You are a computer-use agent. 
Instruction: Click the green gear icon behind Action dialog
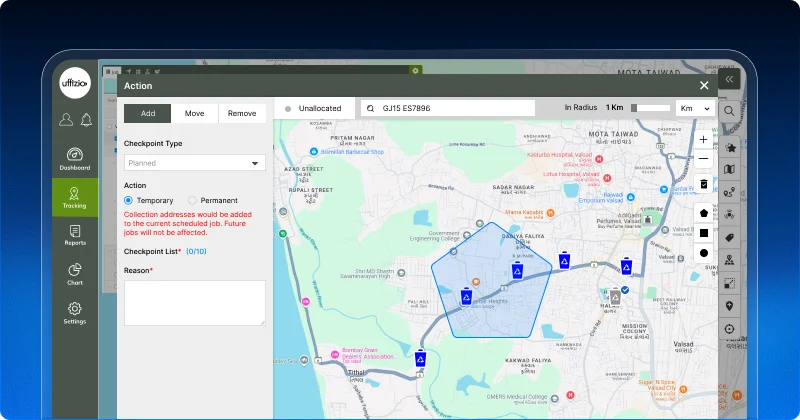click(x=415, y=70)
